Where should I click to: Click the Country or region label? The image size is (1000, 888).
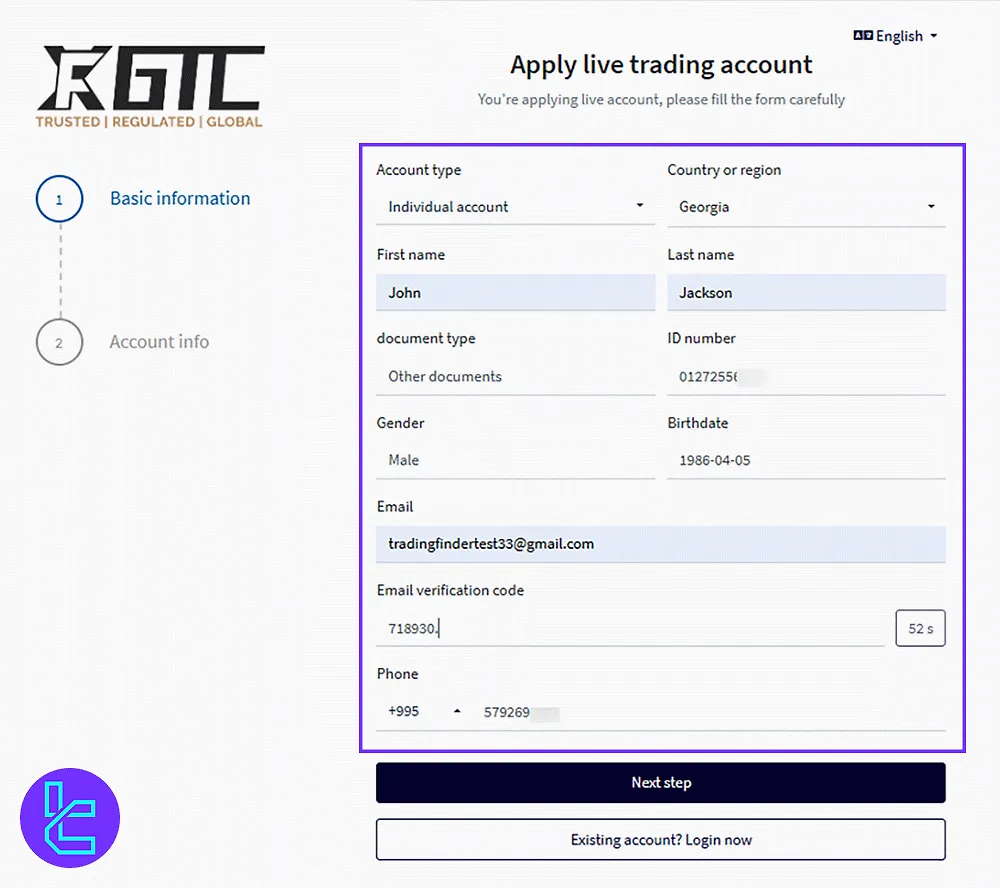[x=724, y=170]
